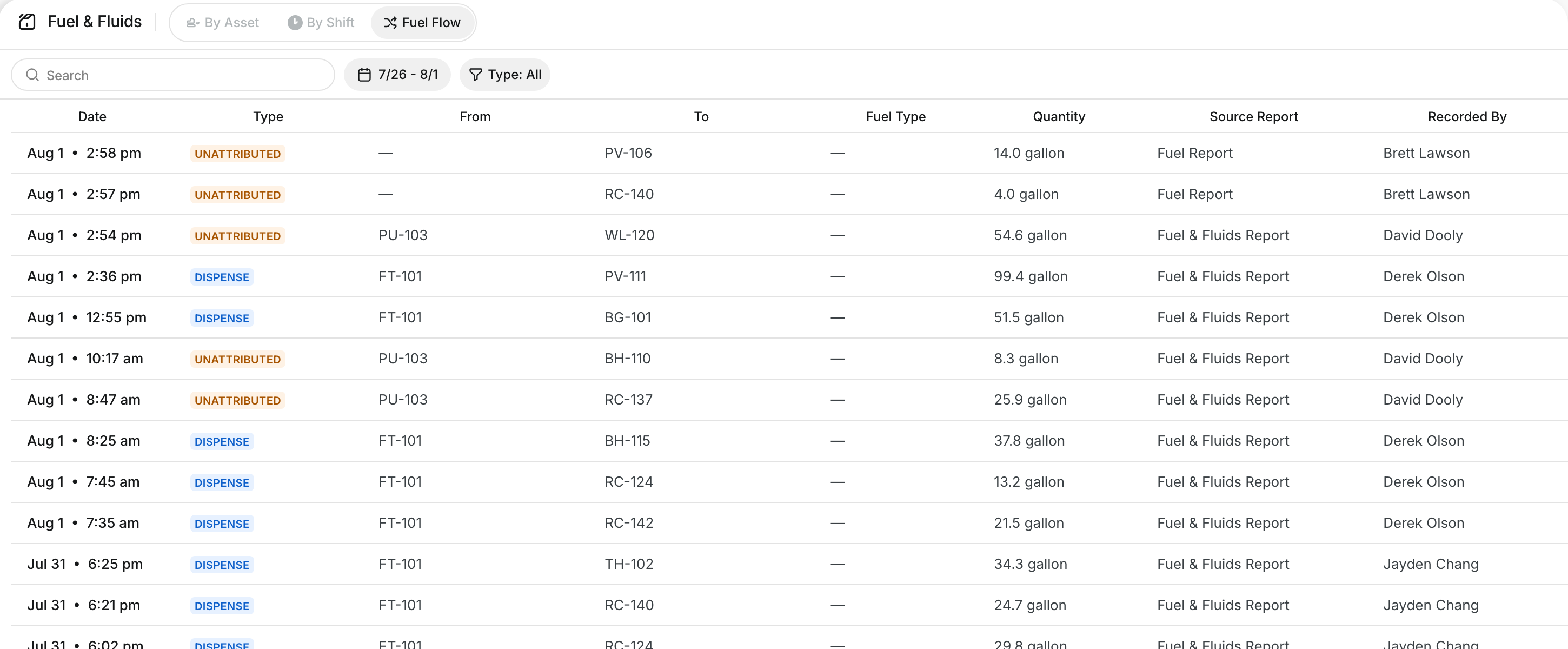Click the Source Report column header
This screenshot has height=649, width=1568.
pyautogui.click(x=1253, y=116)
